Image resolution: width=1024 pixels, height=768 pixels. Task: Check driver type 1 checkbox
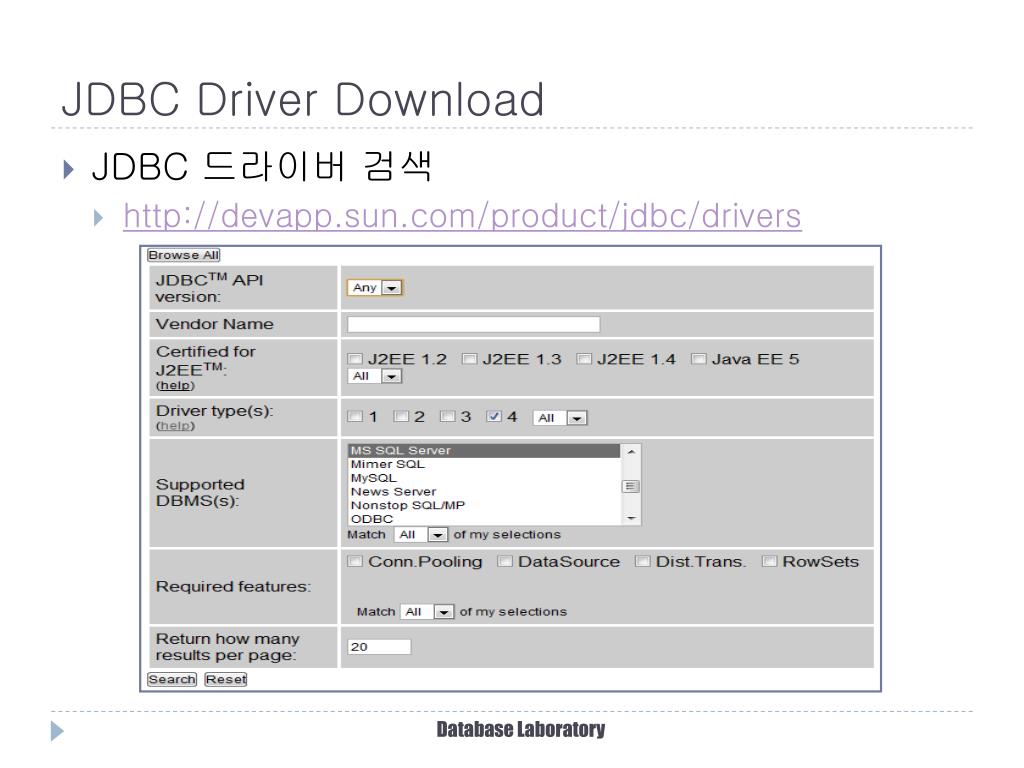pyautogui.click(x=355, y=417)
